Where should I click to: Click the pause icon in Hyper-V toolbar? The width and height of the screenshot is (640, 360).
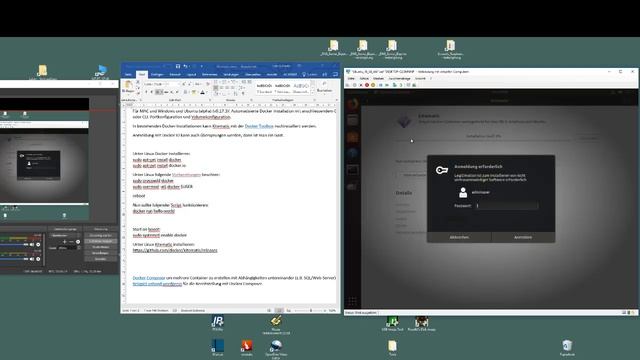(381, 85)
